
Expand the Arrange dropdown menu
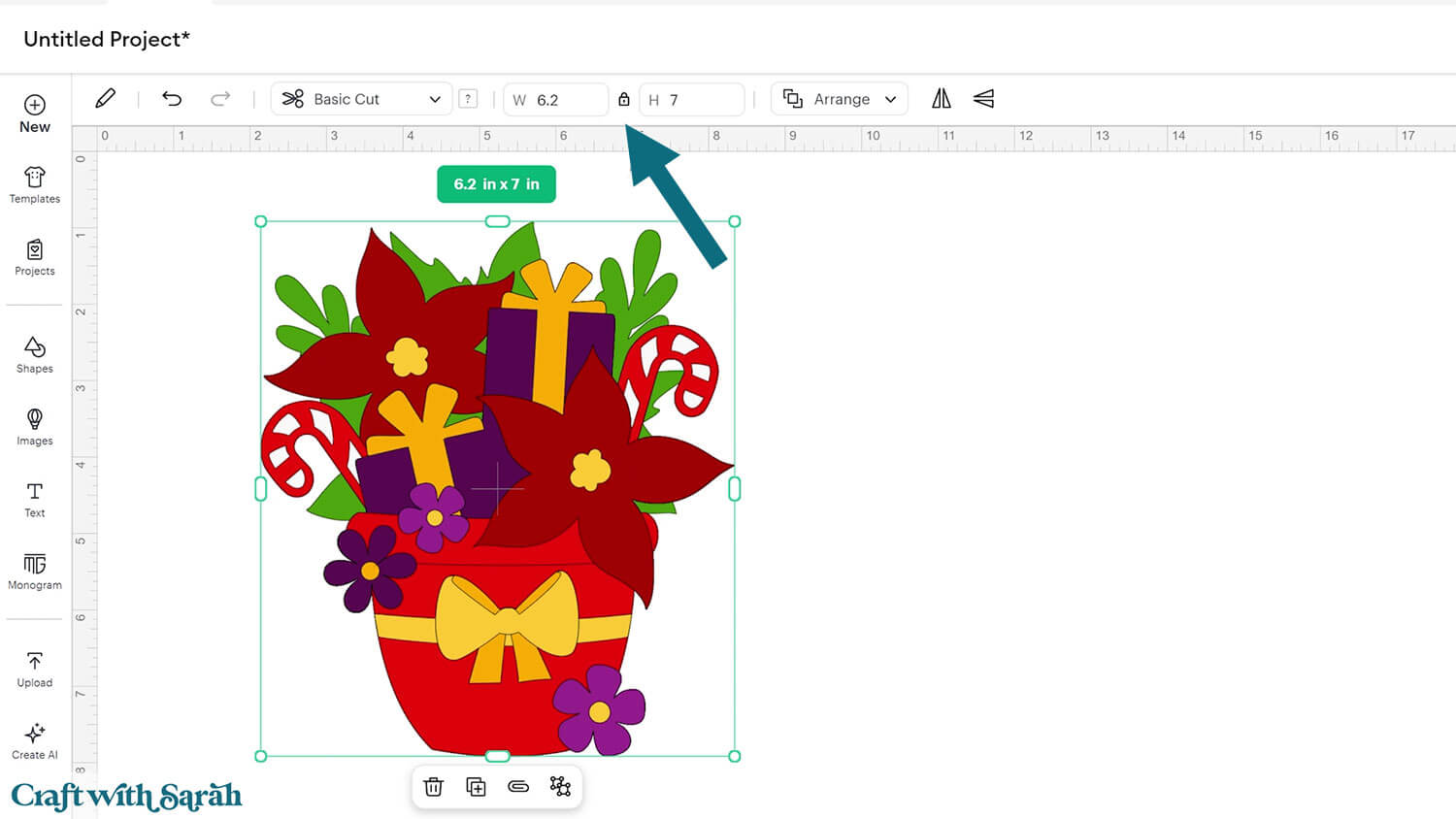coord(839,99)
